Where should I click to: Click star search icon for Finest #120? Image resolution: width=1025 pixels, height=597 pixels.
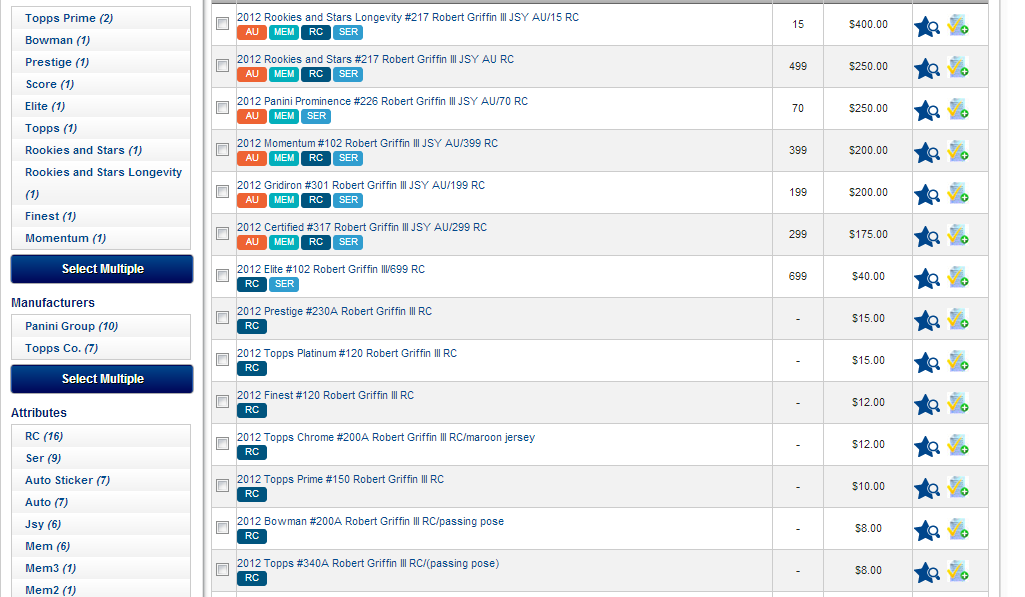click(927, 405)
